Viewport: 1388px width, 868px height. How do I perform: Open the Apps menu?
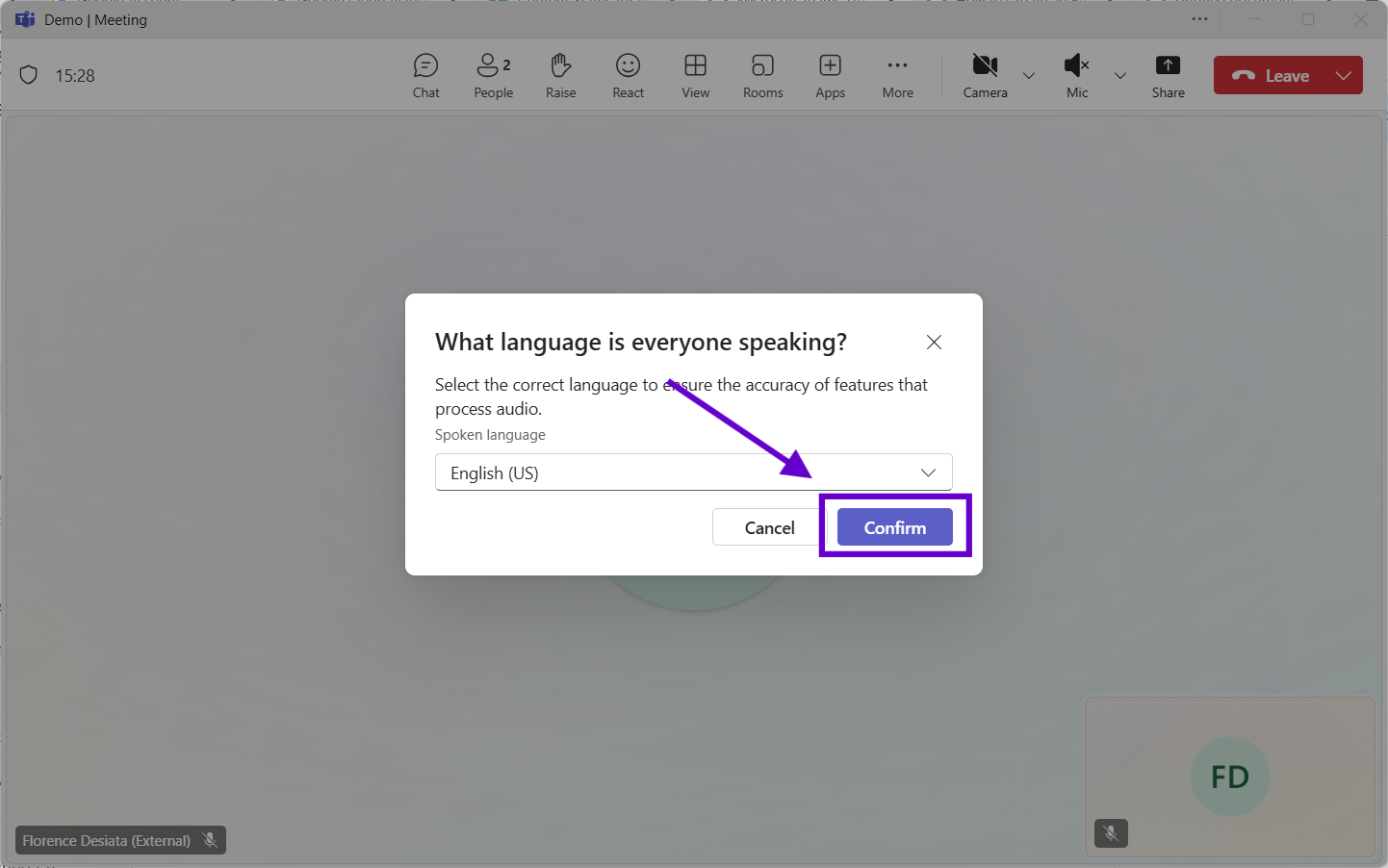click(830, 76)
